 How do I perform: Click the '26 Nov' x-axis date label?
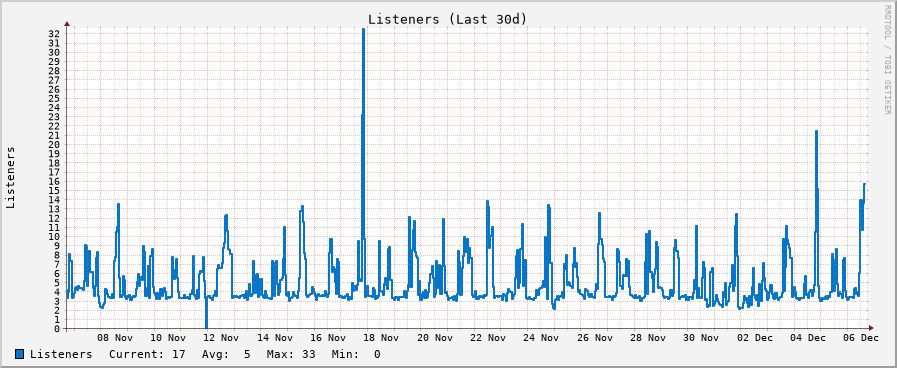(595, 338)
